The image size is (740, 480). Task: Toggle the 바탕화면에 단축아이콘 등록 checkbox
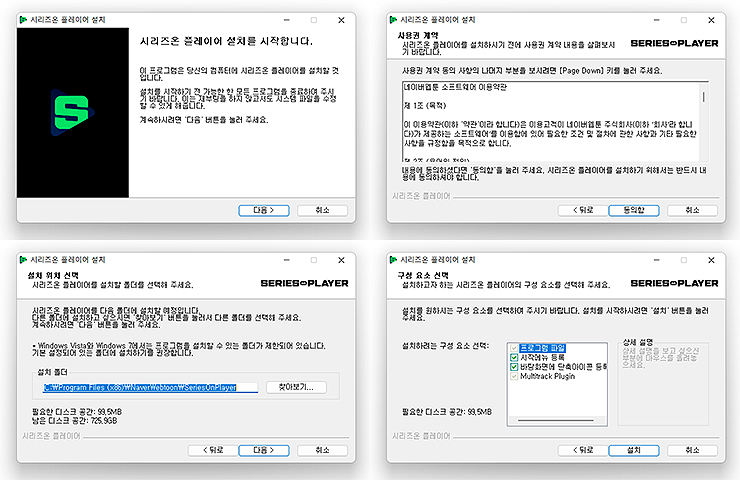pyautogui.click(x=514, y=367)
